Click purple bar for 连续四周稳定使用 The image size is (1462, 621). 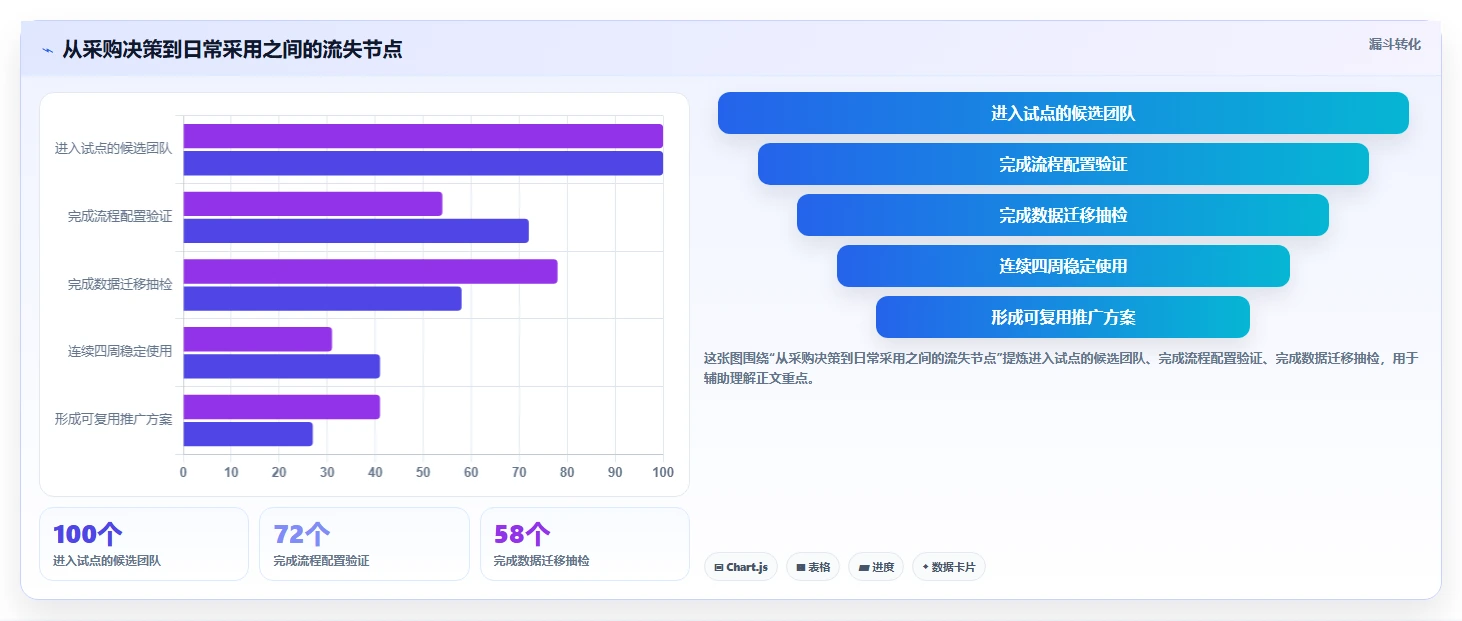[x=257, y=339]
